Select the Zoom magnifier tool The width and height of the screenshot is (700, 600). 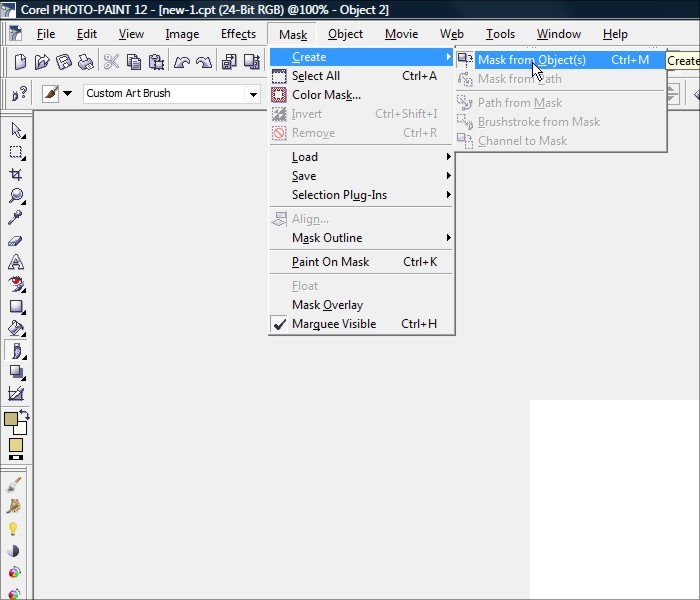(x=16, y=196)
